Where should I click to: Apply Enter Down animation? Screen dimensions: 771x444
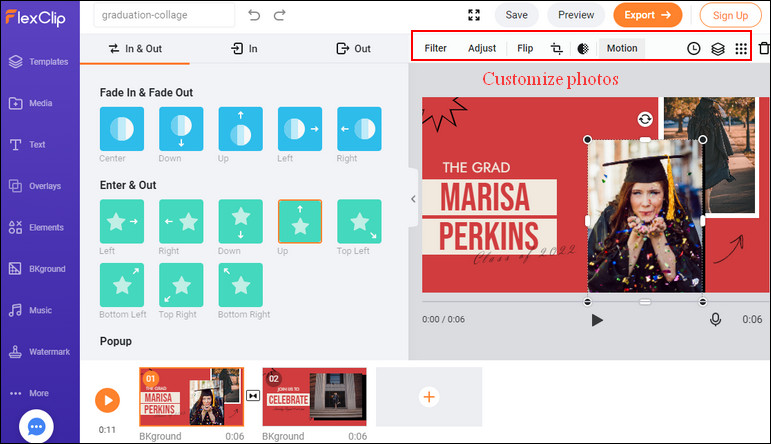(x=240, y=221)
